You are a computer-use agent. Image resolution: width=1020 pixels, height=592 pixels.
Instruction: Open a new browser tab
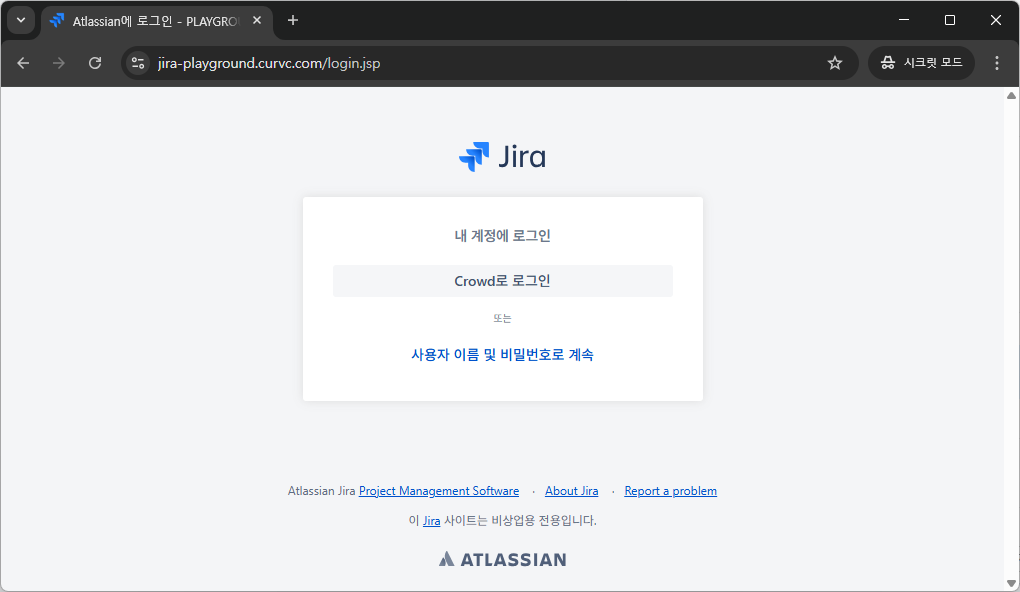tap(293, 20)
